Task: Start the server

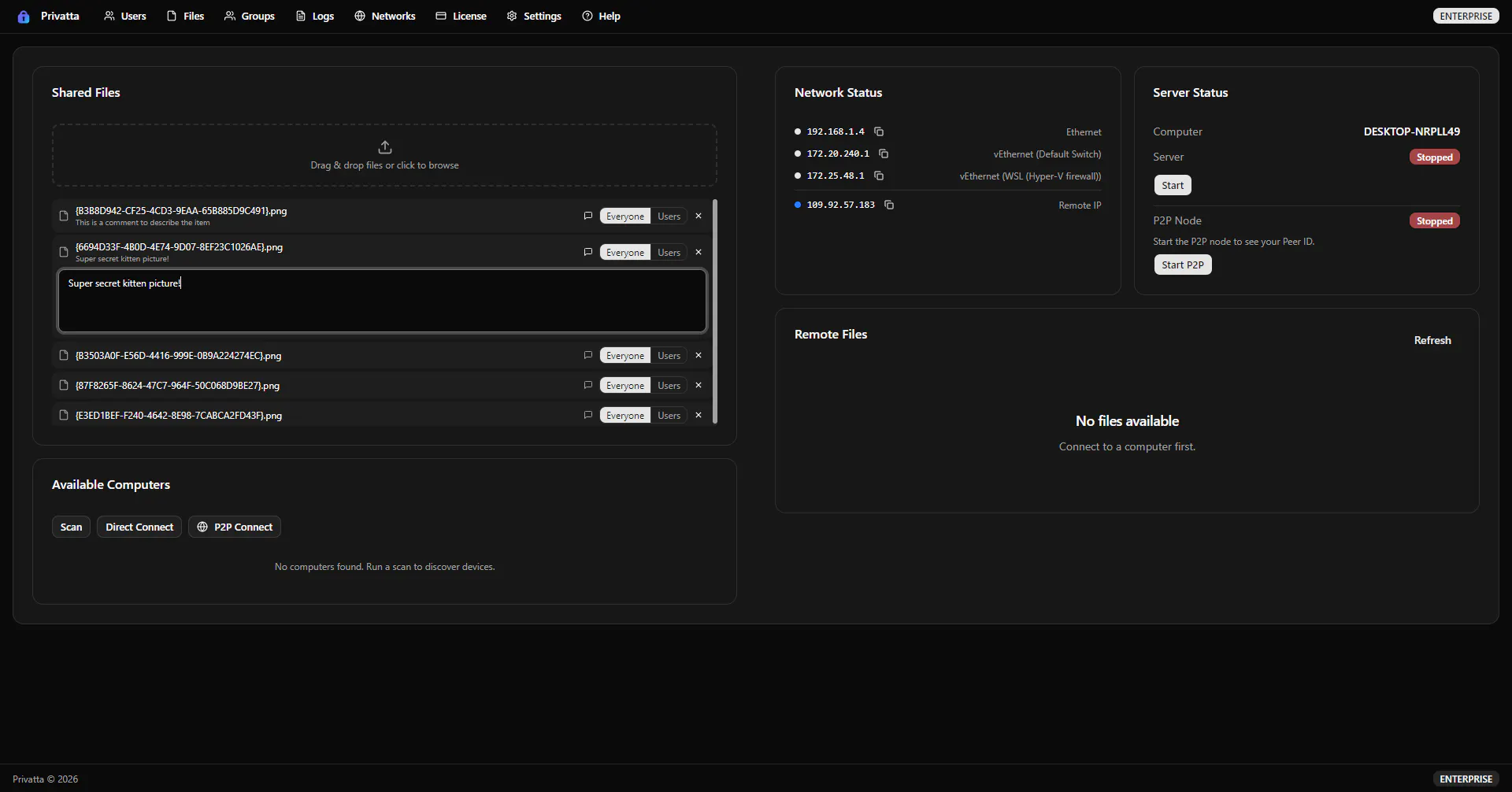Action: pyautogui.click(x=1173, y=185)
